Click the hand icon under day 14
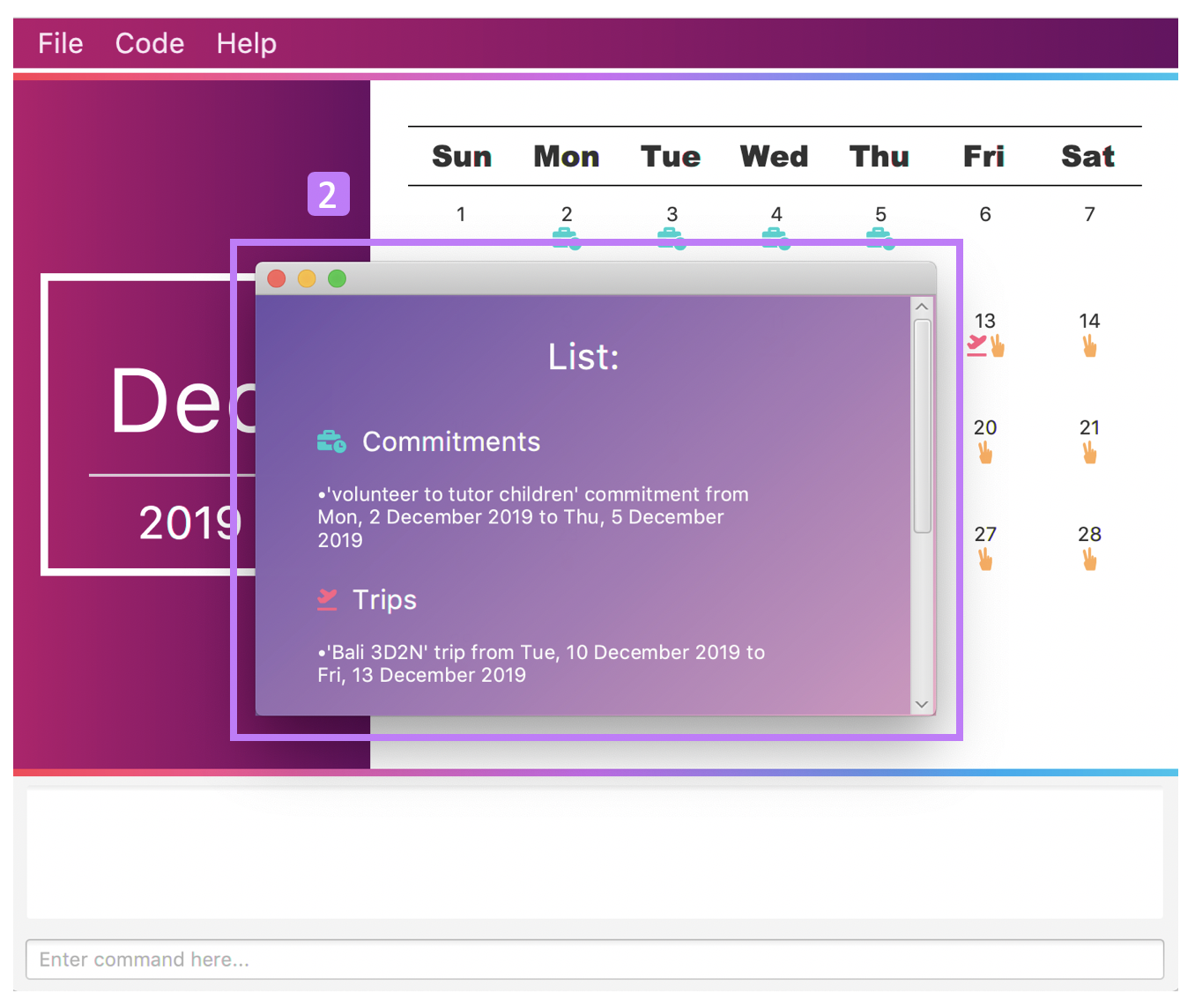Screen dimensions: 1195x1008 (1090, 346)
